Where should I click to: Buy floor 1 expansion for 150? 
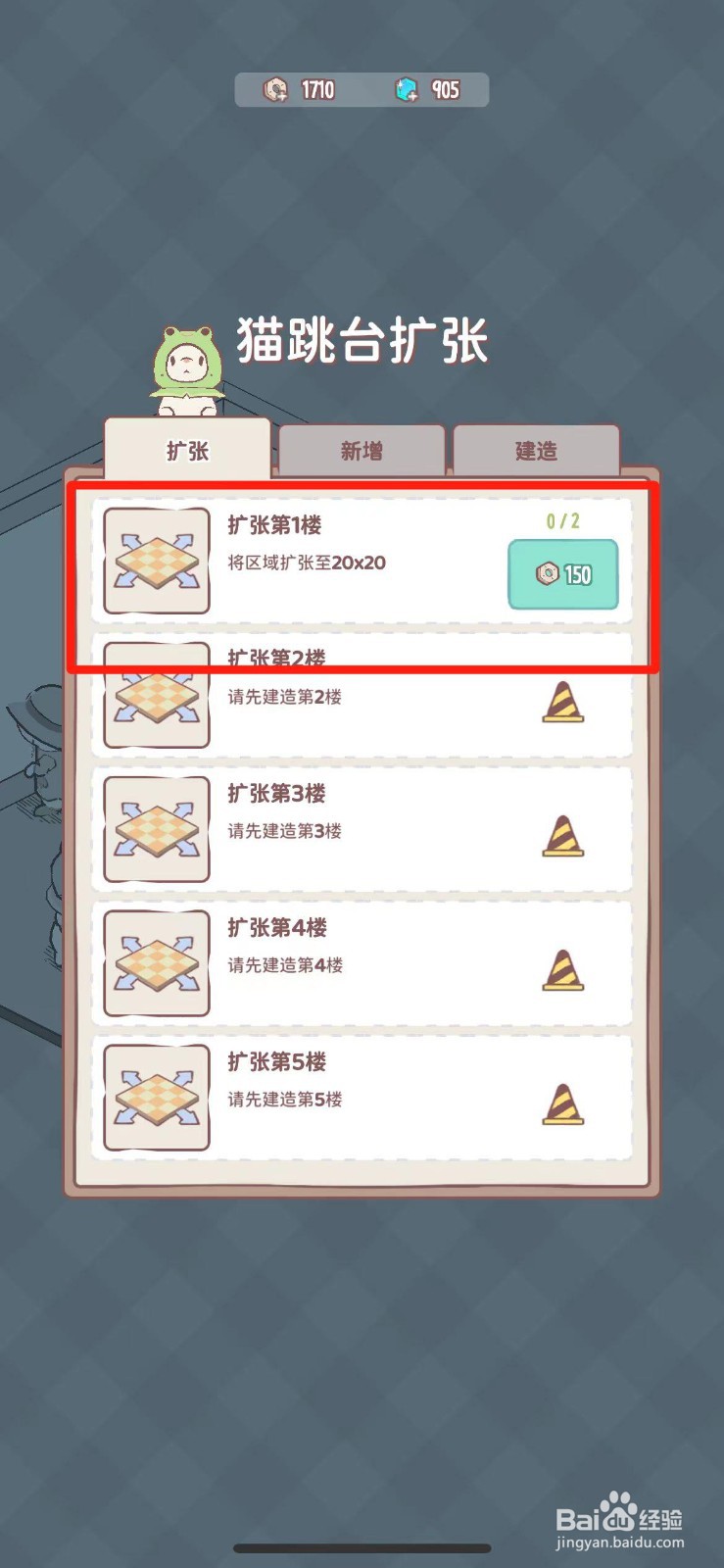coord(563,574)
